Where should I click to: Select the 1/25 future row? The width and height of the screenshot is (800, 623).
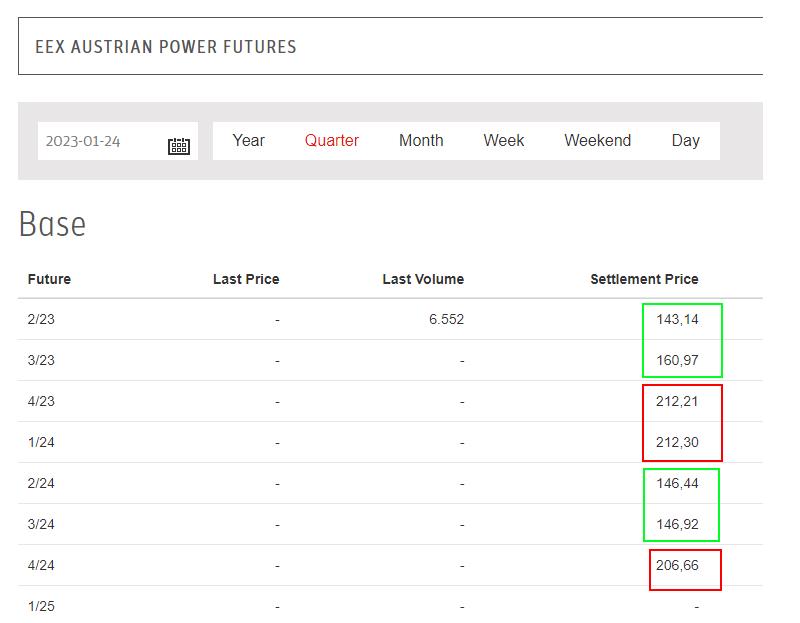(x=390, y=606)
